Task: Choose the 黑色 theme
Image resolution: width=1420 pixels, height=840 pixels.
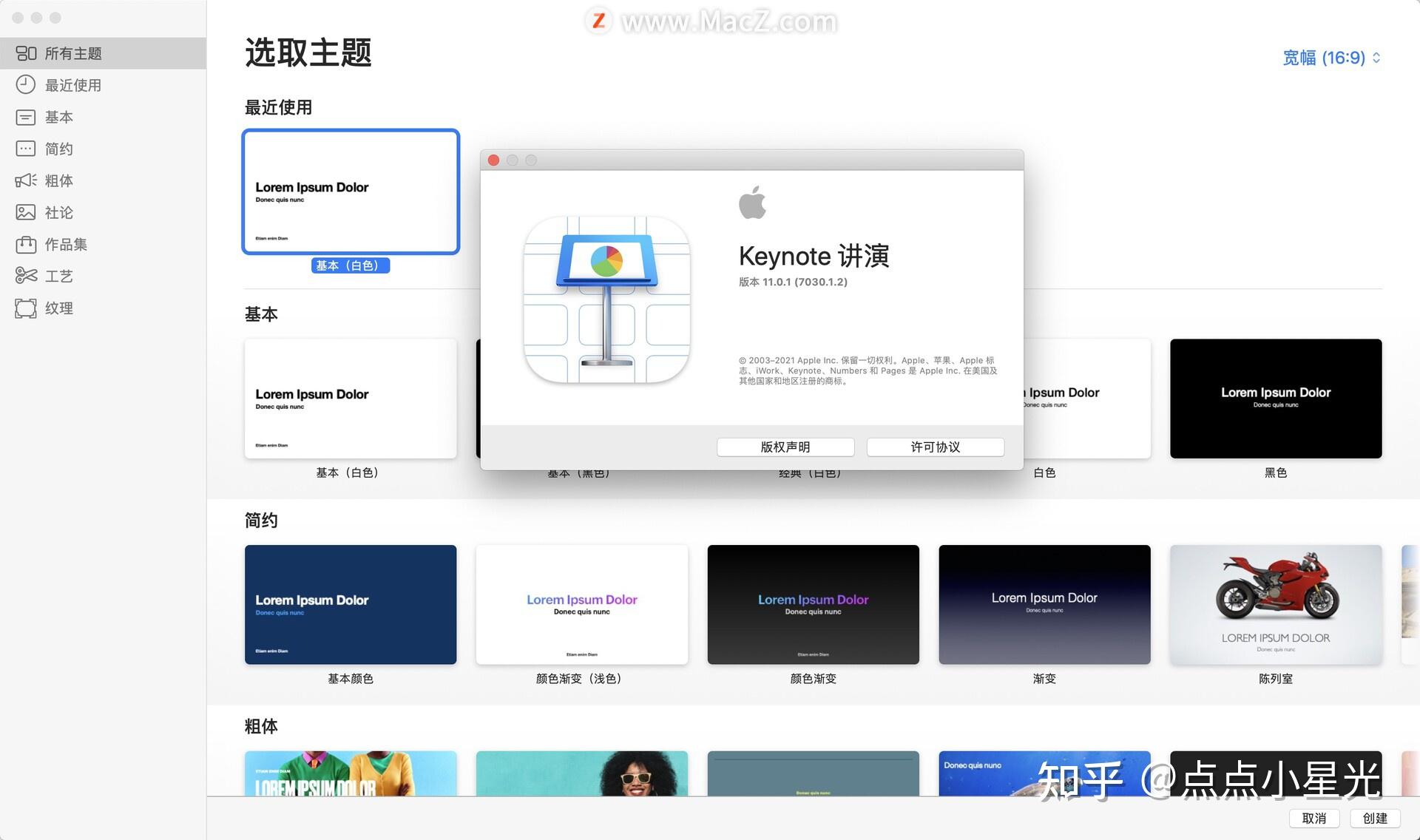Action: [1275, 398]
